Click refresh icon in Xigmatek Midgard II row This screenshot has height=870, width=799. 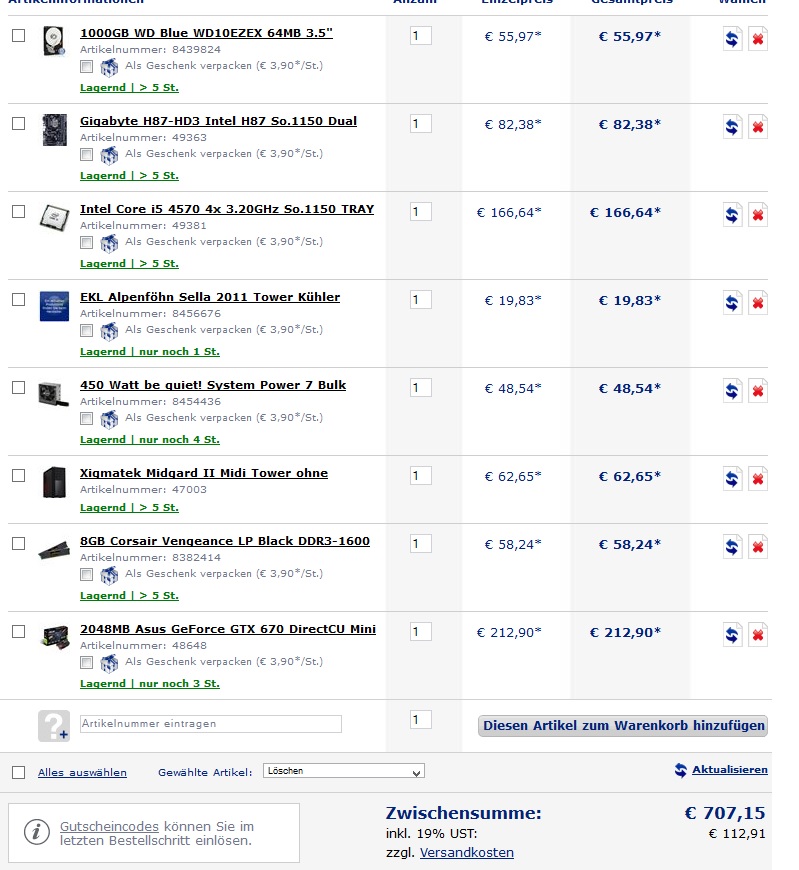[732, 479]
